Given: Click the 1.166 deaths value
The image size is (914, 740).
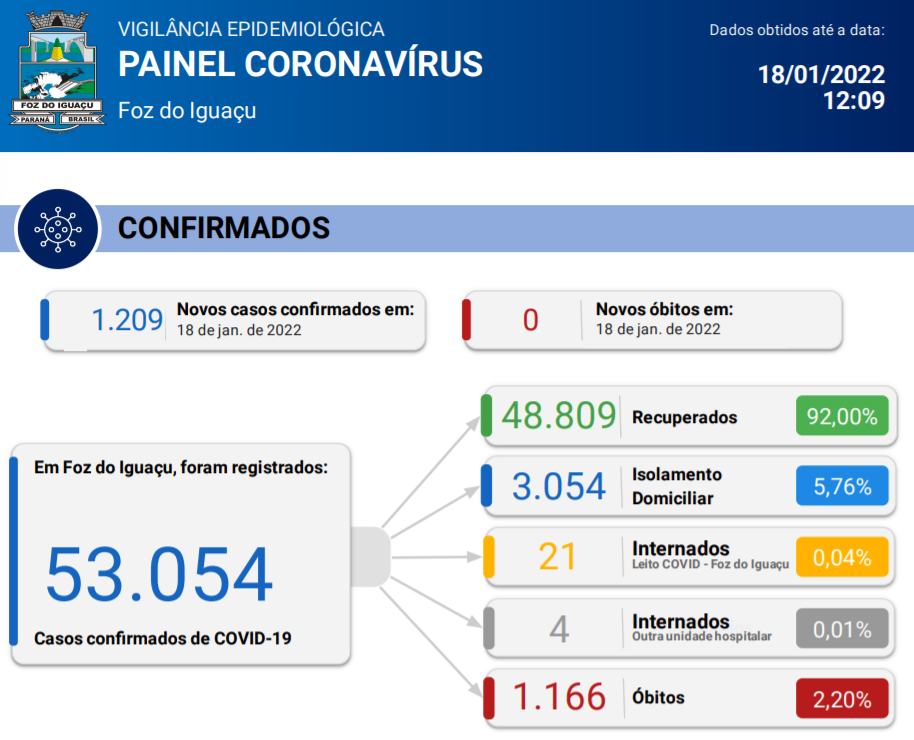Looking at the screenshot, I should coord(559,697).
